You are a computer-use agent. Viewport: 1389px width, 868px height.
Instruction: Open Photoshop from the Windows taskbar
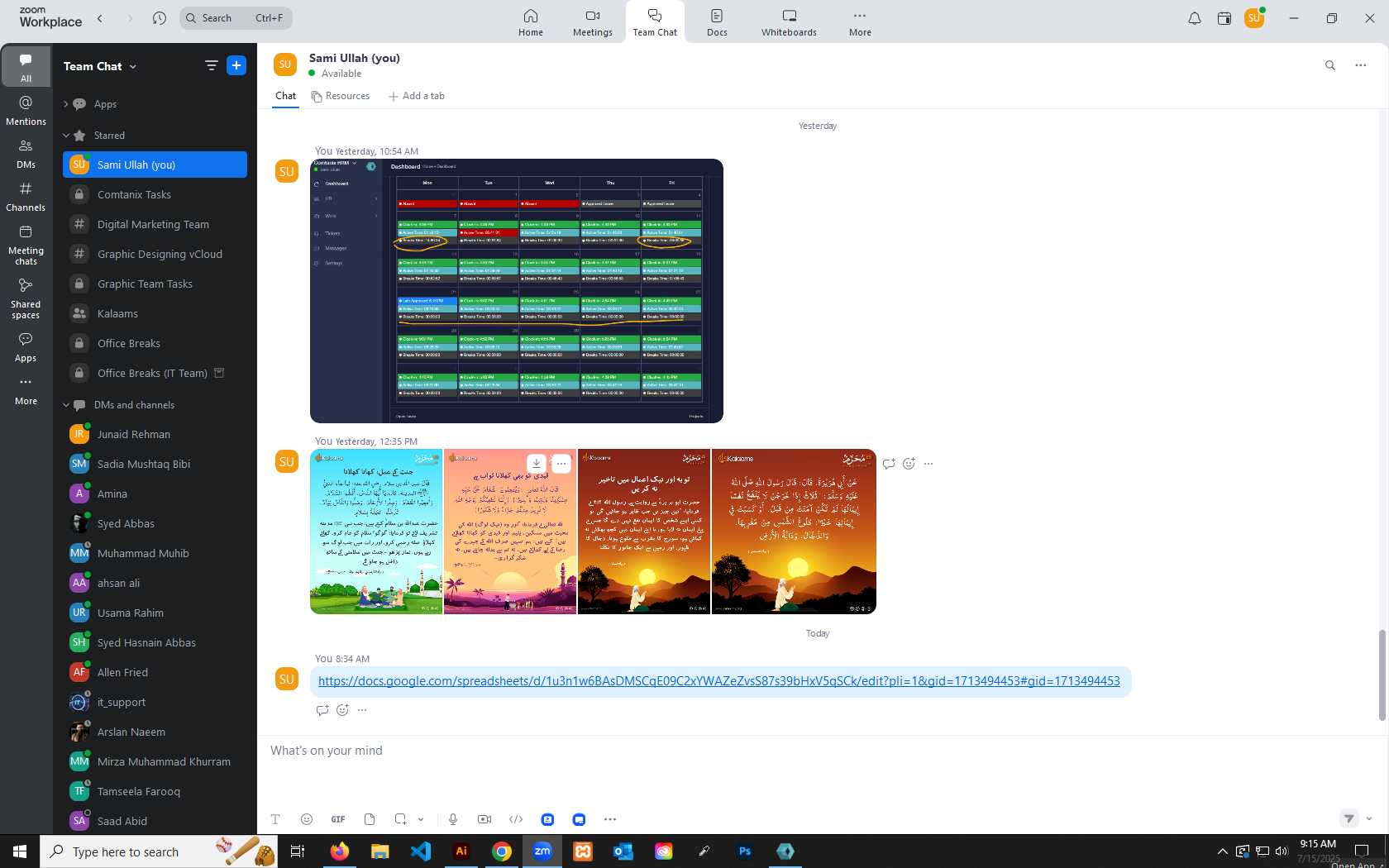click(745, 851)
